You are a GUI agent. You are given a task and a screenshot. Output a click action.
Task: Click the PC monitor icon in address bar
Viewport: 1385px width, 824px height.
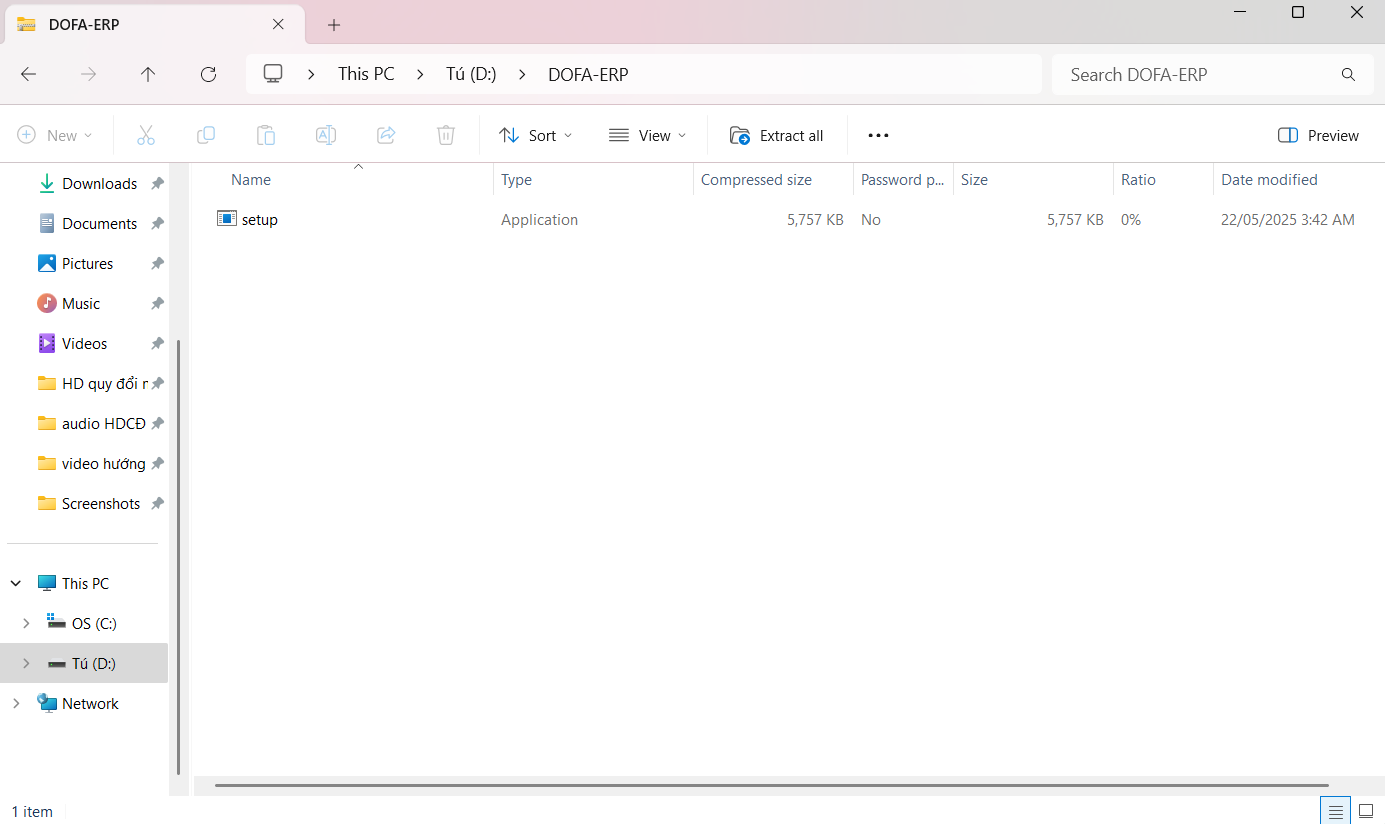tap(273, 74)
